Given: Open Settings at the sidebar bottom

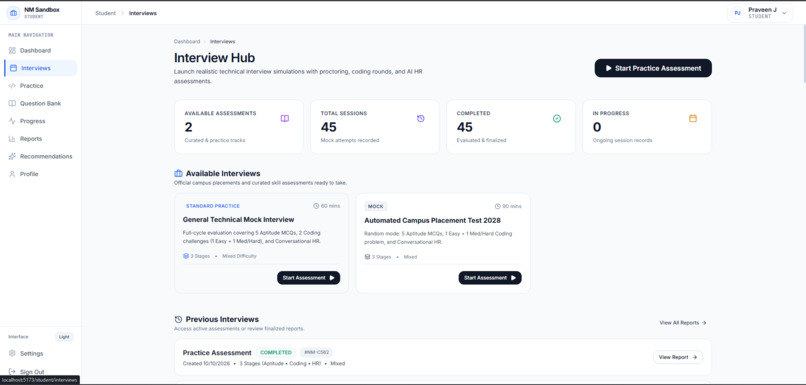Looking at the screenshot, I should click(41, 354).
